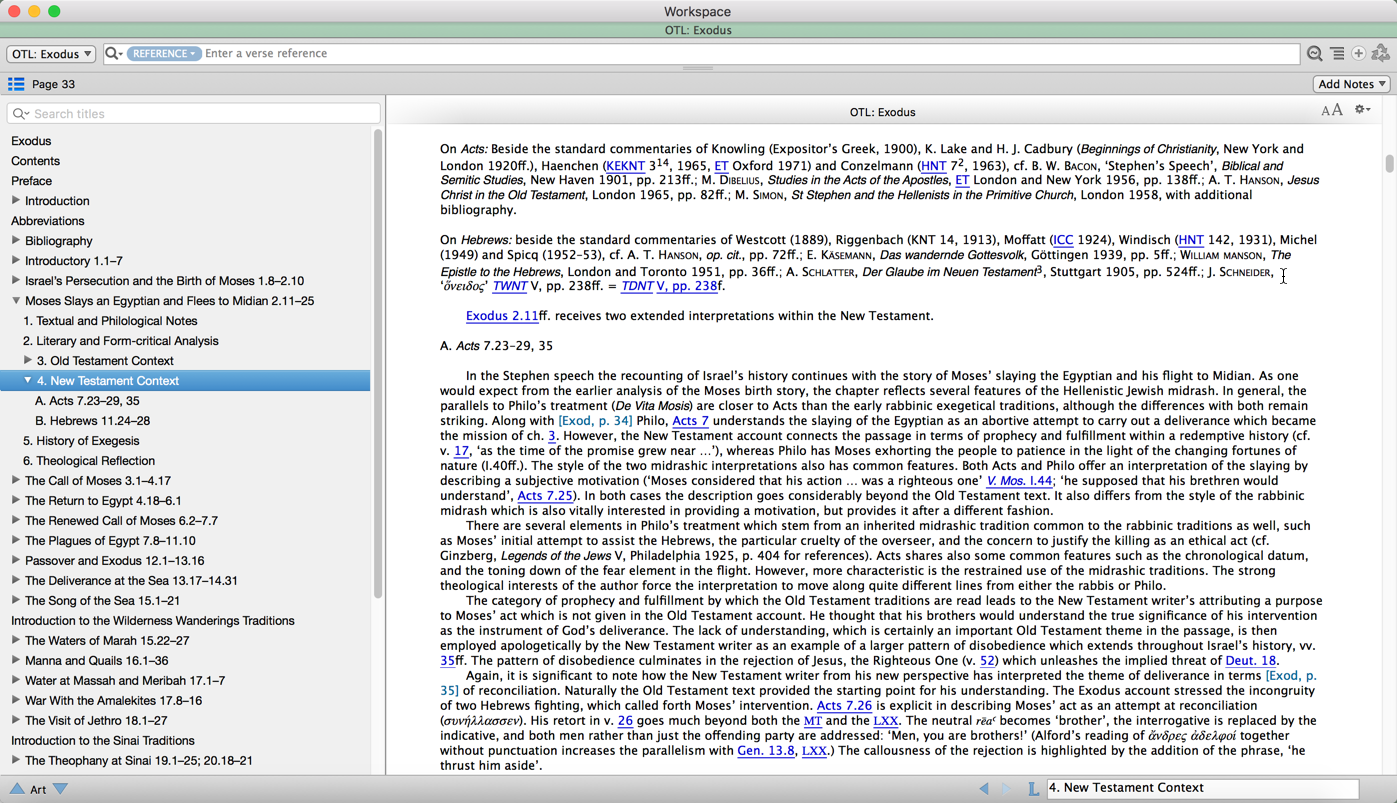Open the REFERENCE search type dropdown

164,54
